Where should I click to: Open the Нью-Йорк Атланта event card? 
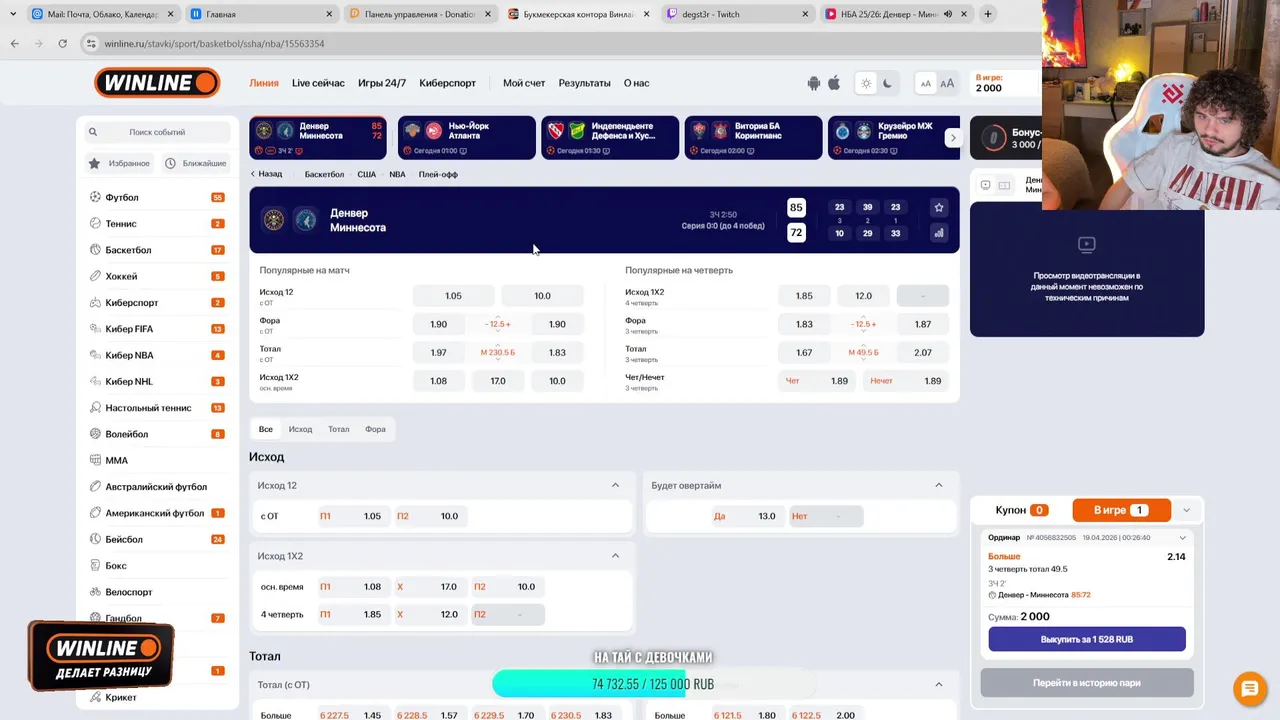coord(467,138)
